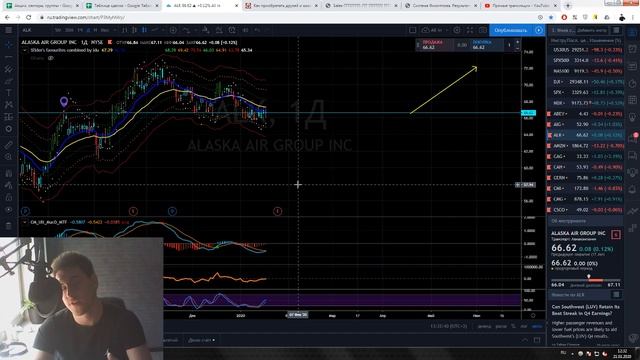Select CSCO row in watchlist

(x=585, y=210)
